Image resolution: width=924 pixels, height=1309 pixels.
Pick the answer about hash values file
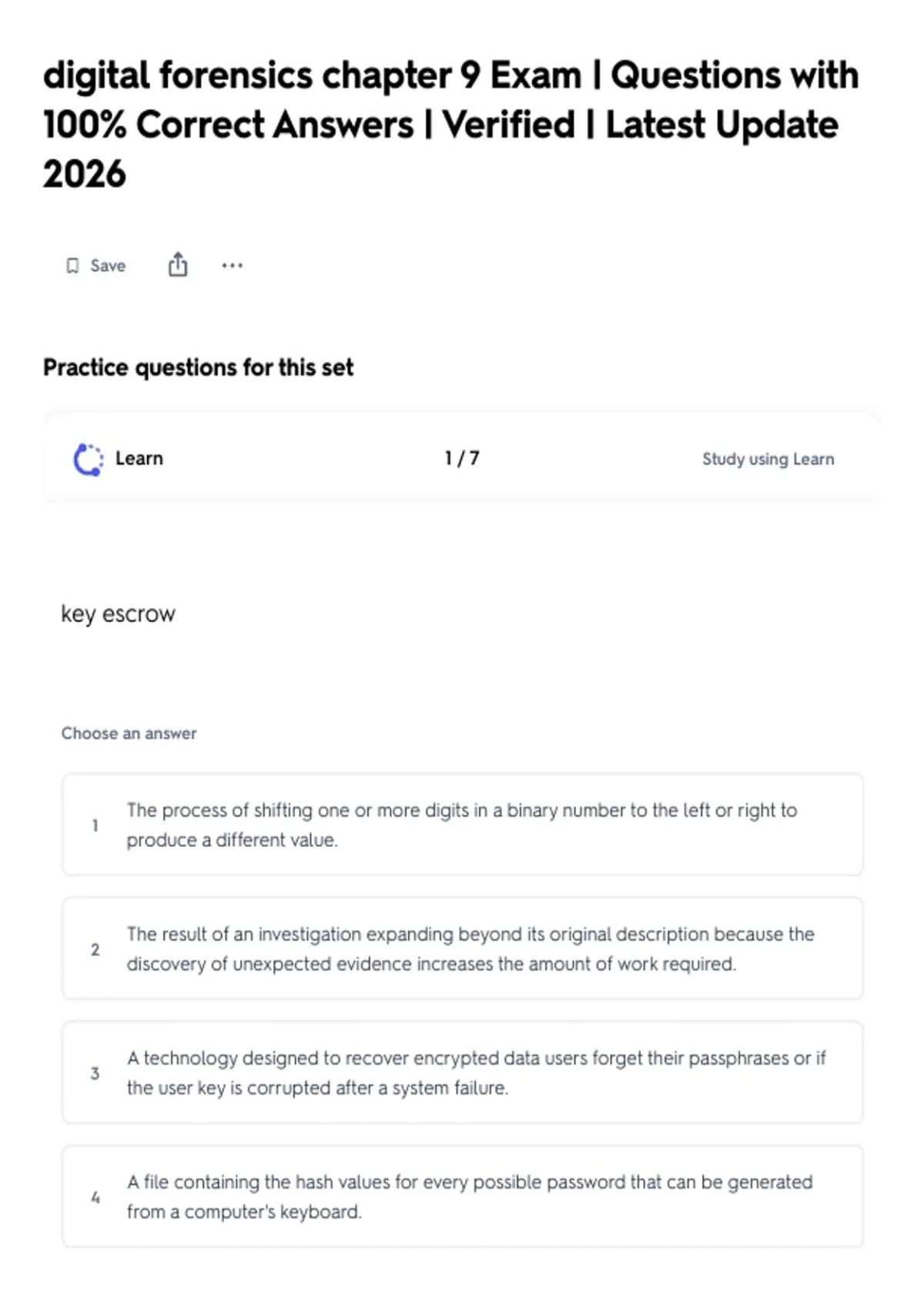pyautogui.click(x=462, y=1197)
